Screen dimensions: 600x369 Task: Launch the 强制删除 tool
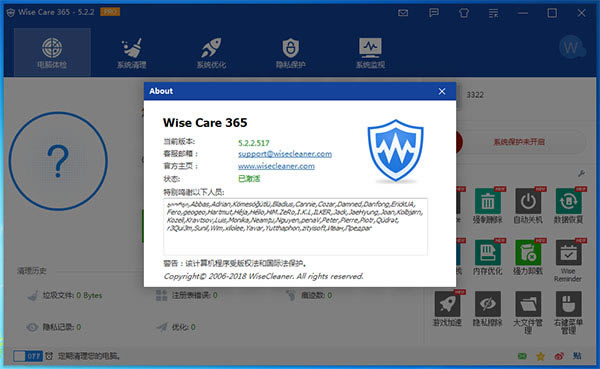click(x=488, y=206)
